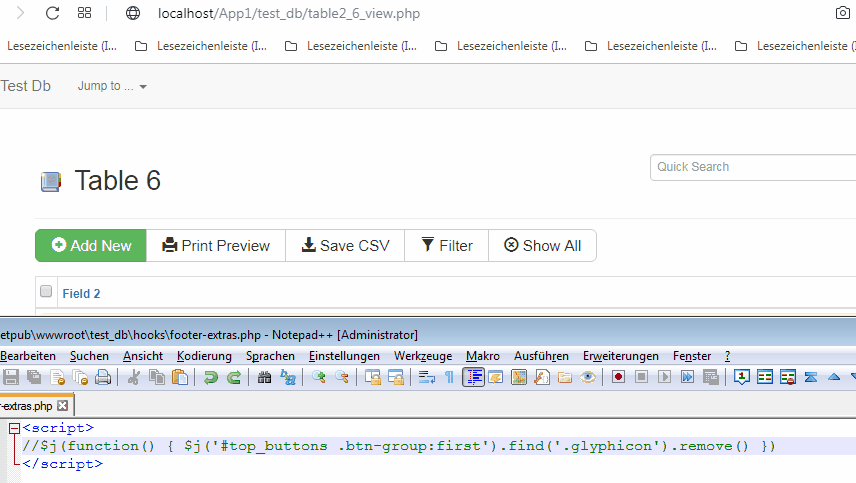Open Kodierung menu in Notepad++
Screen dimensions: 856x483
tap(204, 356)
